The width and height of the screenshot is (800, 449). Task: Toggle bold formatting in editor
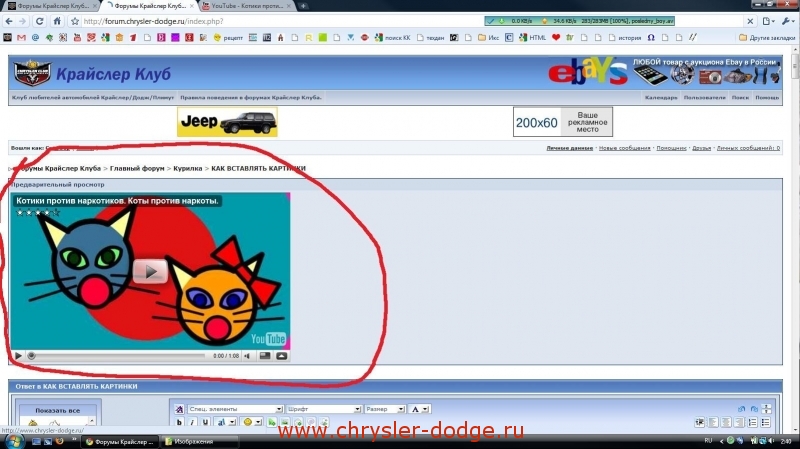point(179,422)
